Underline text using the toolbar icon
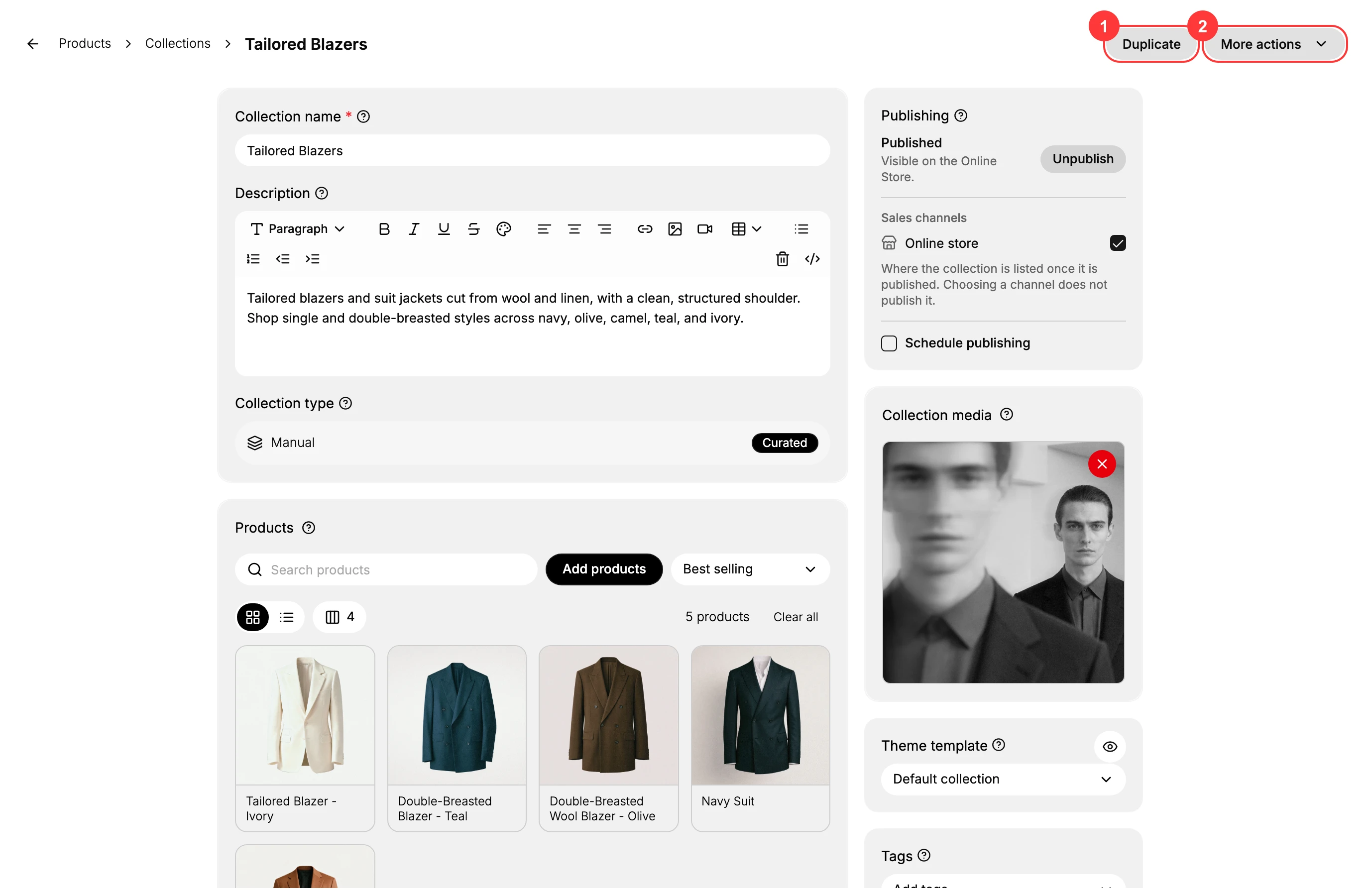This screenshot has height=896, width=1369. tap(444, 229)
